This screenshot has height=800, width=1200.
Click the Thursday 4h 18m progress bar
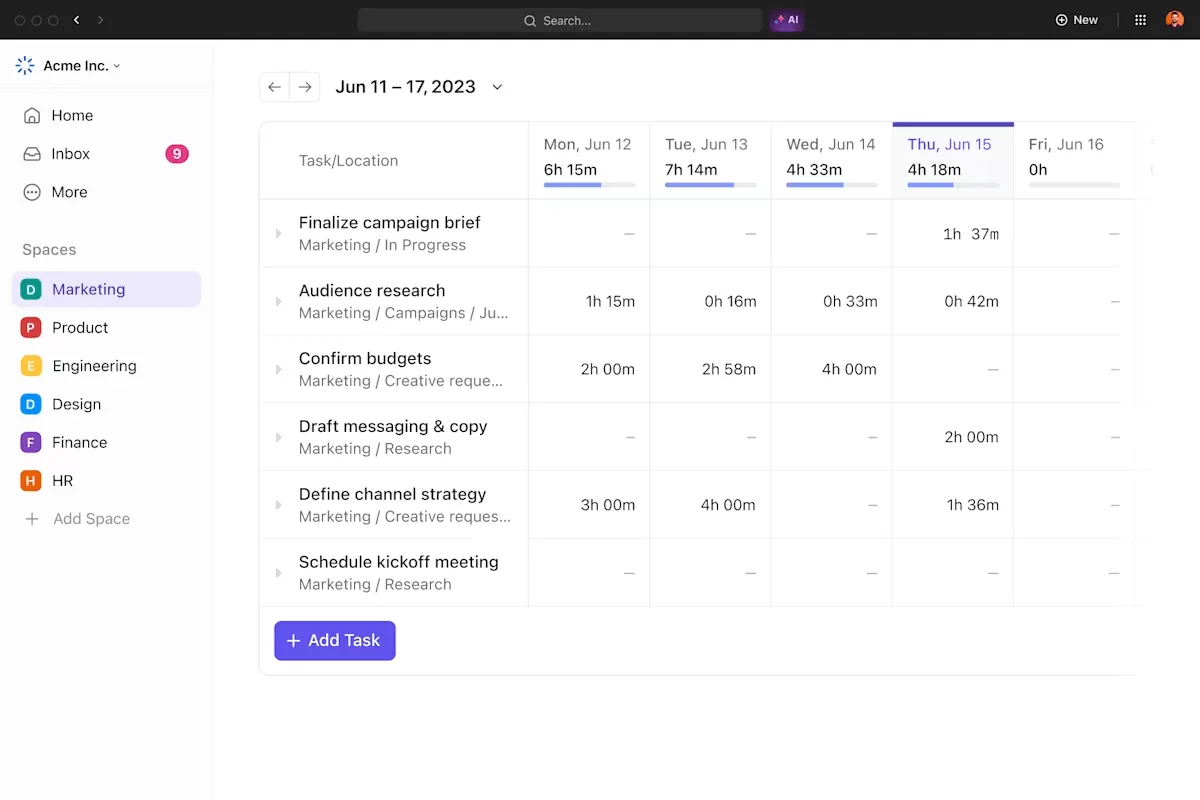pyautogui.click(x=953, y=185)
